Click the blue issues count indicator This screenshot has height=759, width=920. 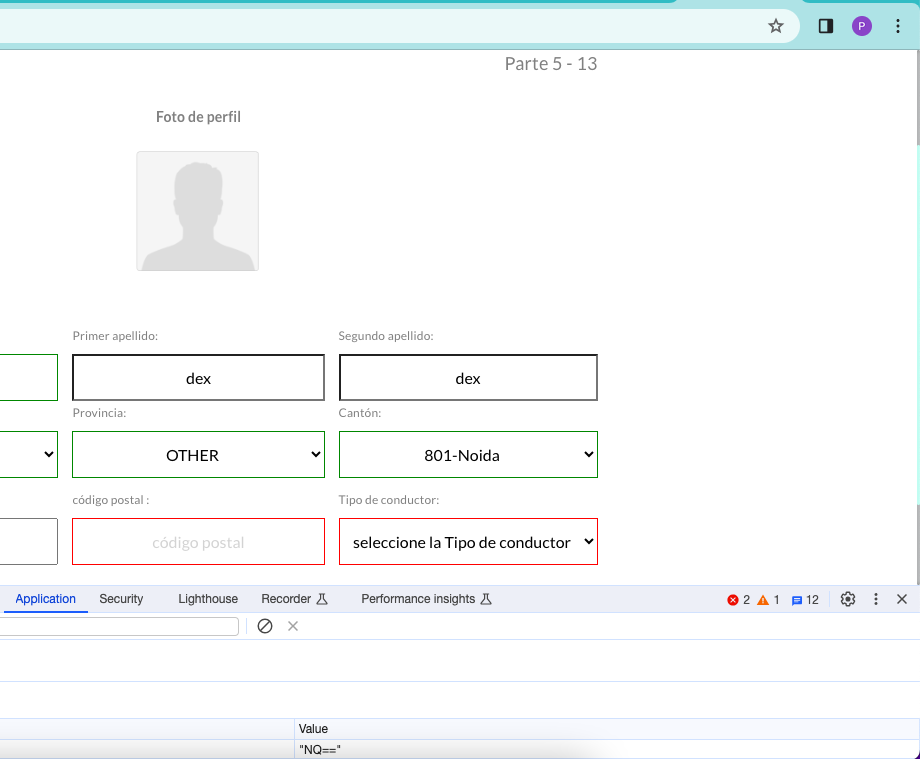click(x=805, y=600)
